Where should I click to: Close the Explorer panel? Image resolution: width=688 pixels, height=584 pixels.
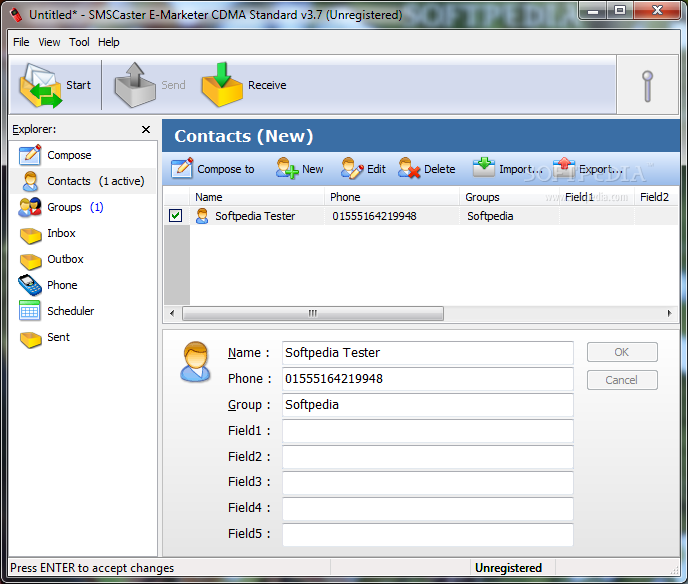(146, 129)
